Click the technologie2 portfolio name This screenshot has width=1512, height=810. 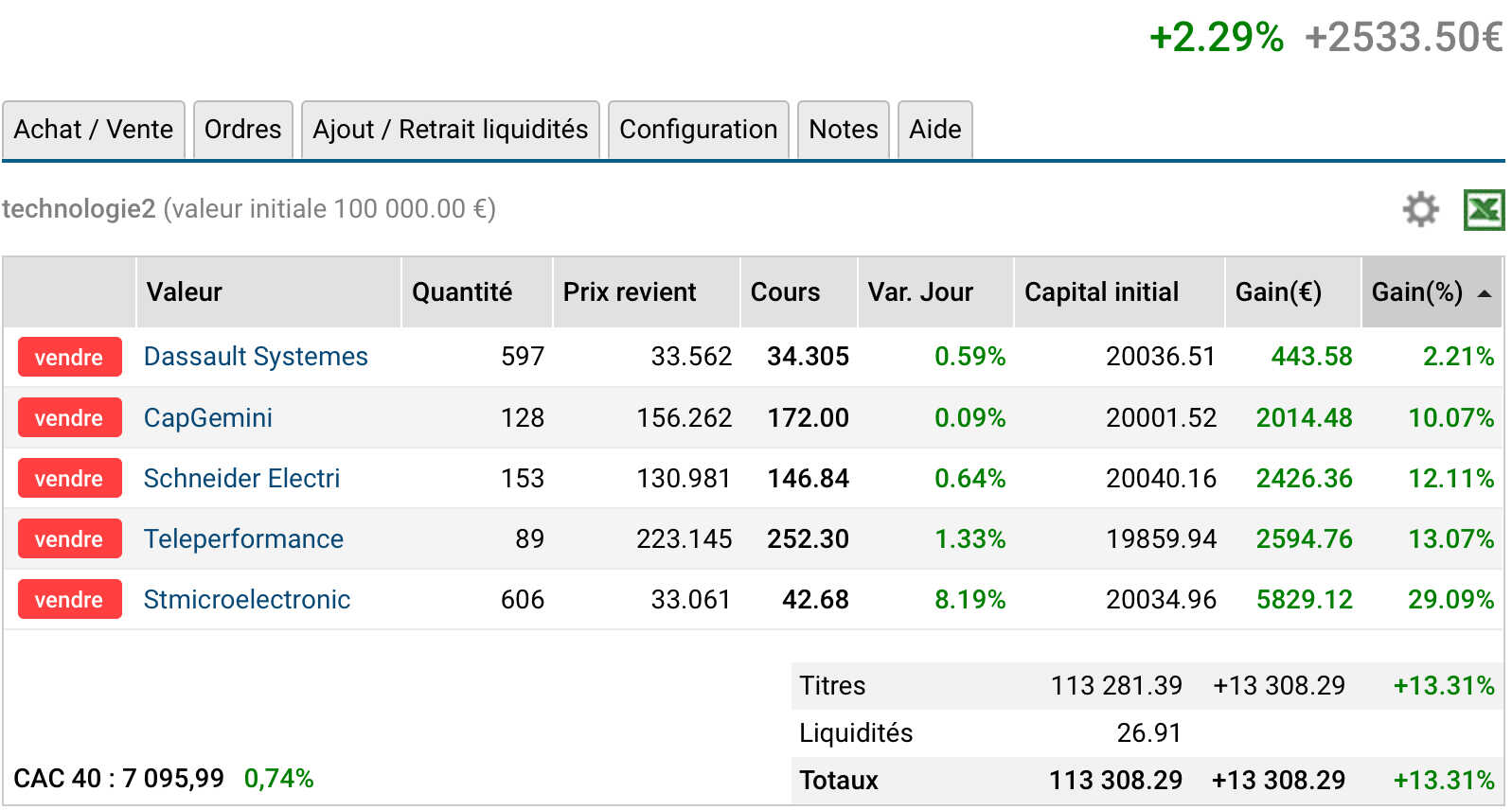(79, 209)
